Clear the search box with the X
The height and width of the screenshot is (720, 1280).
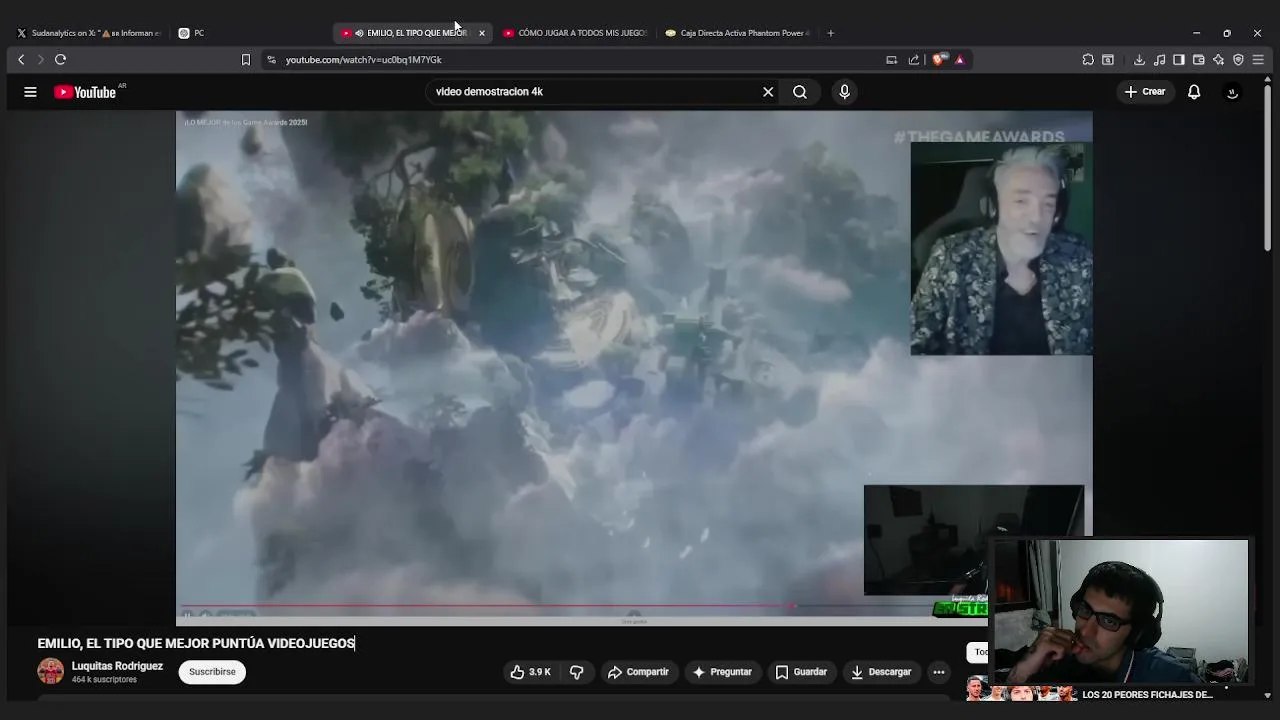(x=768, y=92)
